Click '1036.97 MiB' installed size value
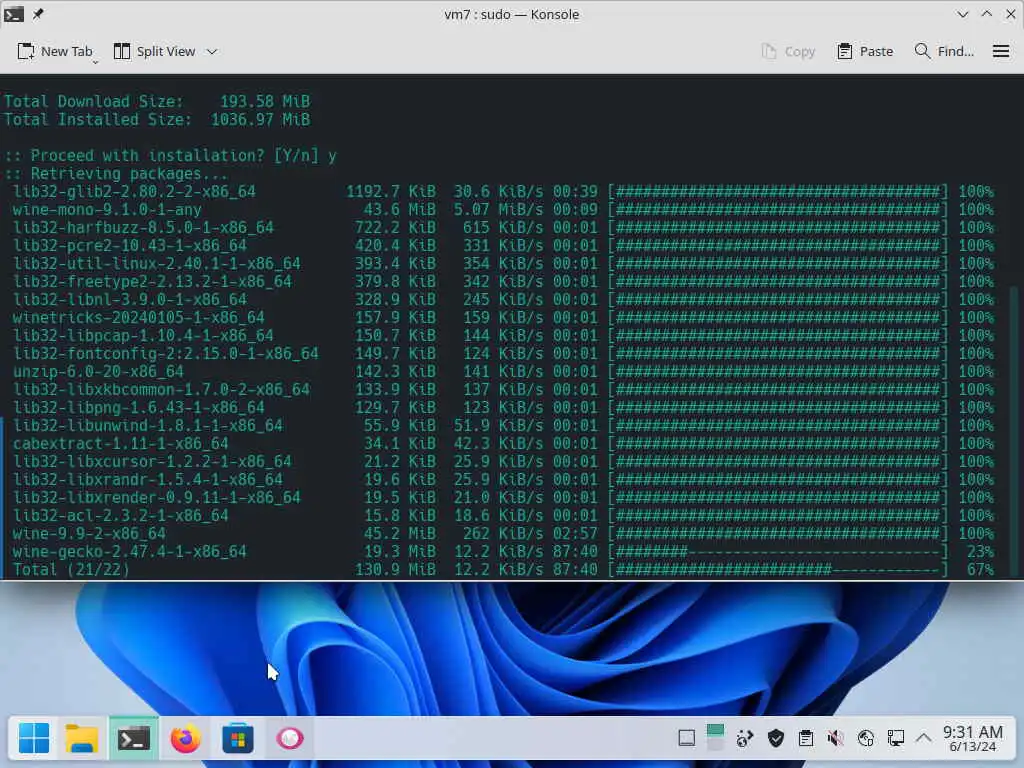 pos(261,120)
